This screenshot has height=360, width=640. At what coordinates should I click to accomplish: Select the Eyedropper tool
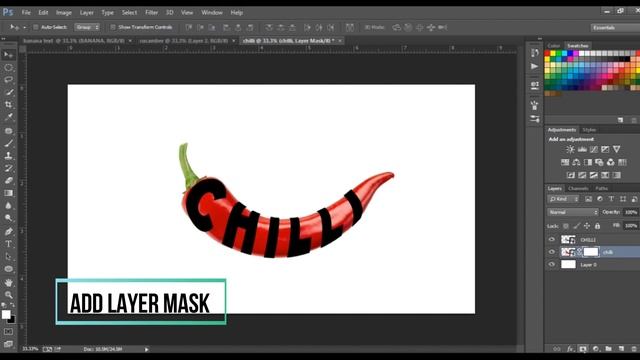[x=8, y=117]
